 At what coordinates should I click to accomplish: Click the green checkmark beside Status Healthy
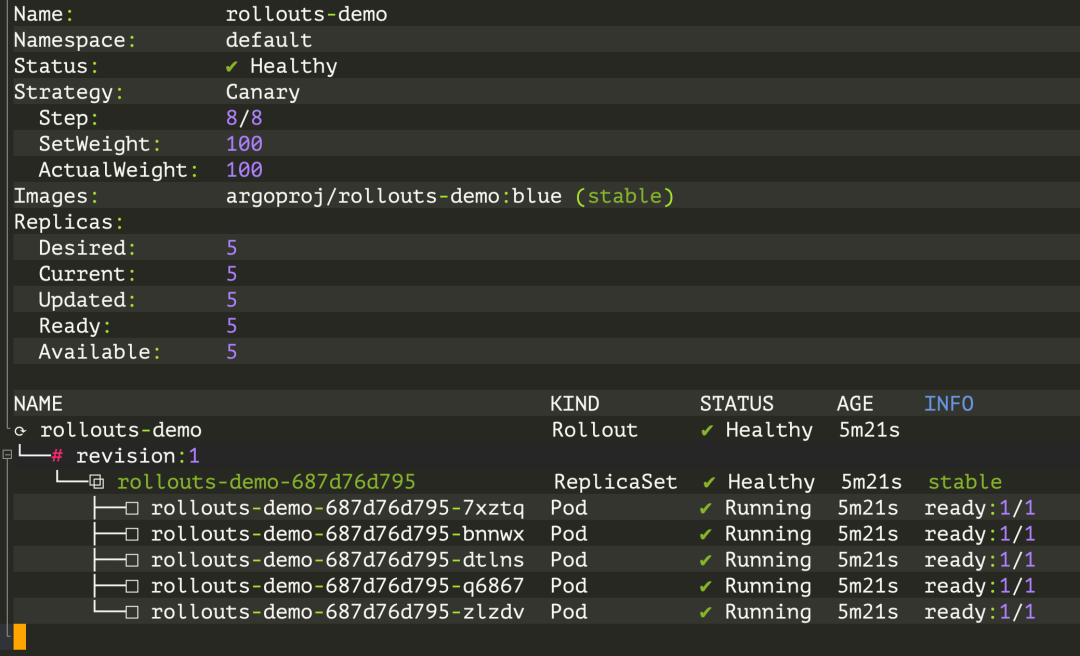(231, 66)
